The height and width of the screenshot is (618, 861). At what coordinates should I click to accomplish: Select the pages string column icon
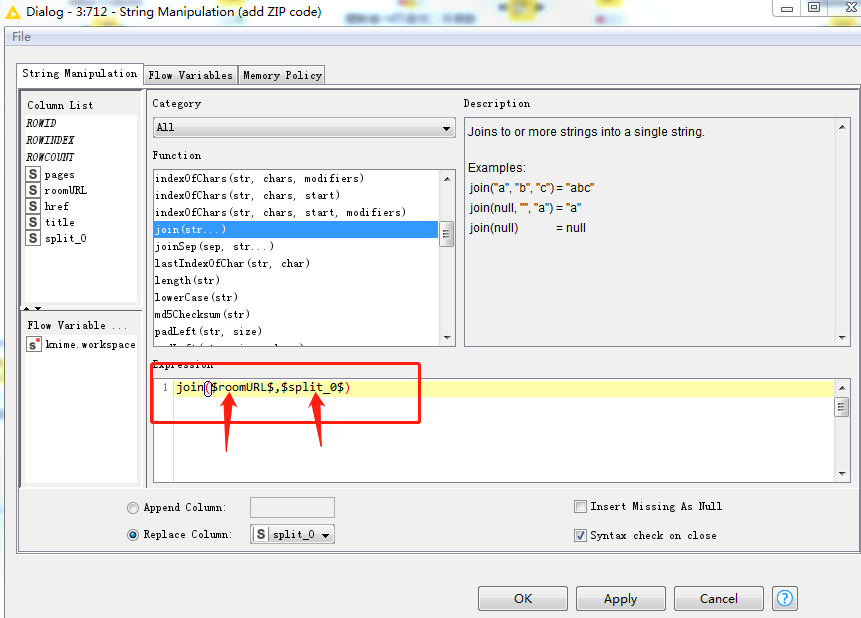pyautogui.click(x=33, y=174)
